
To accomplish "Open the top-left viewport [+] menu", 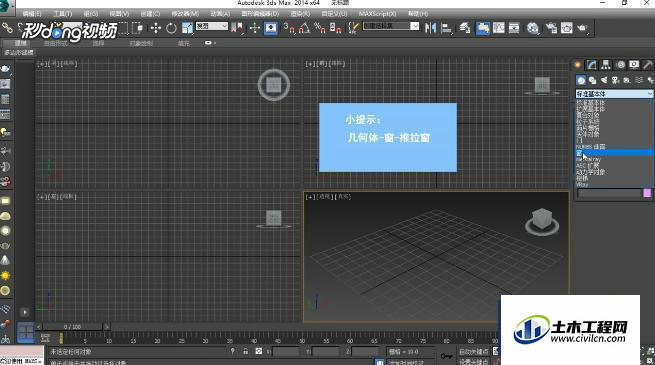I will tap(41, 64).
